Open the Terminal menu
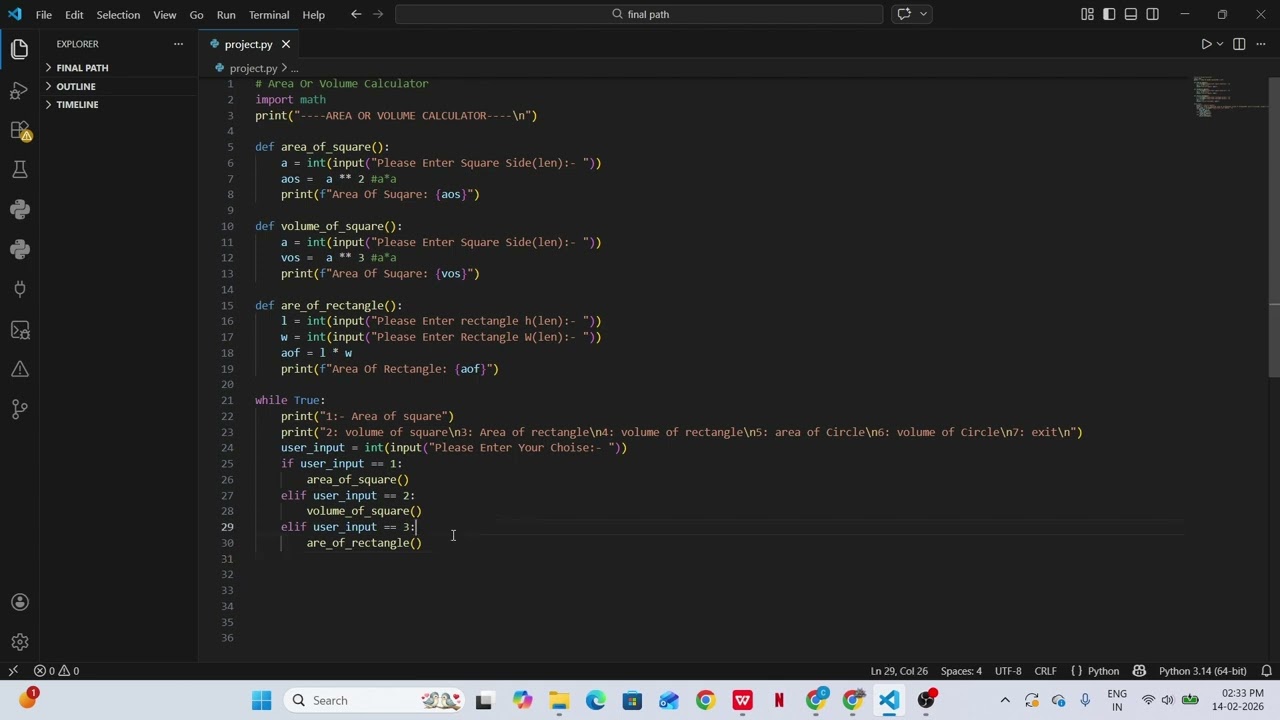Viewport: 1280px width, 720px height. [269, 15]
